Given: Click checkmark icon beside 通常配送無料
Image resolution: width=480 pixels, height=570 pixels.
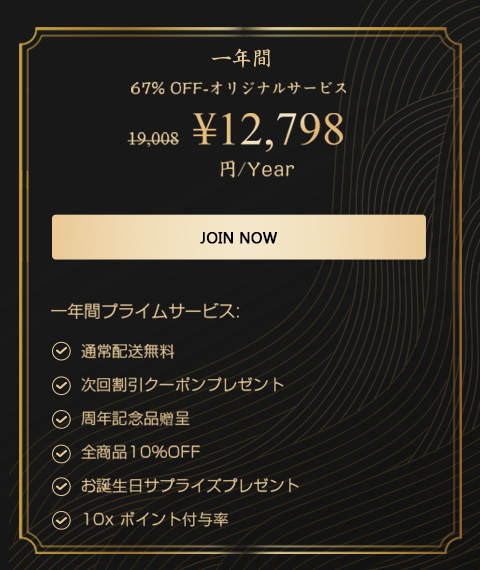Looking at the screenshot, I should tap(61, 352).
